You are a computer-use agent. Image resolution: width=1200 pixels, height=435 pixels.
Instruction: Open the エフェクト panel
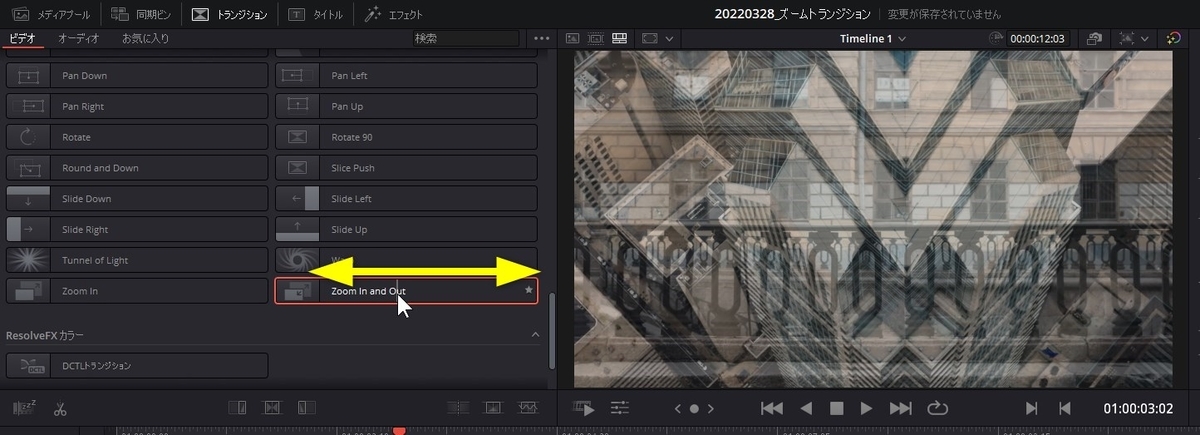click(x=393, y=15)
